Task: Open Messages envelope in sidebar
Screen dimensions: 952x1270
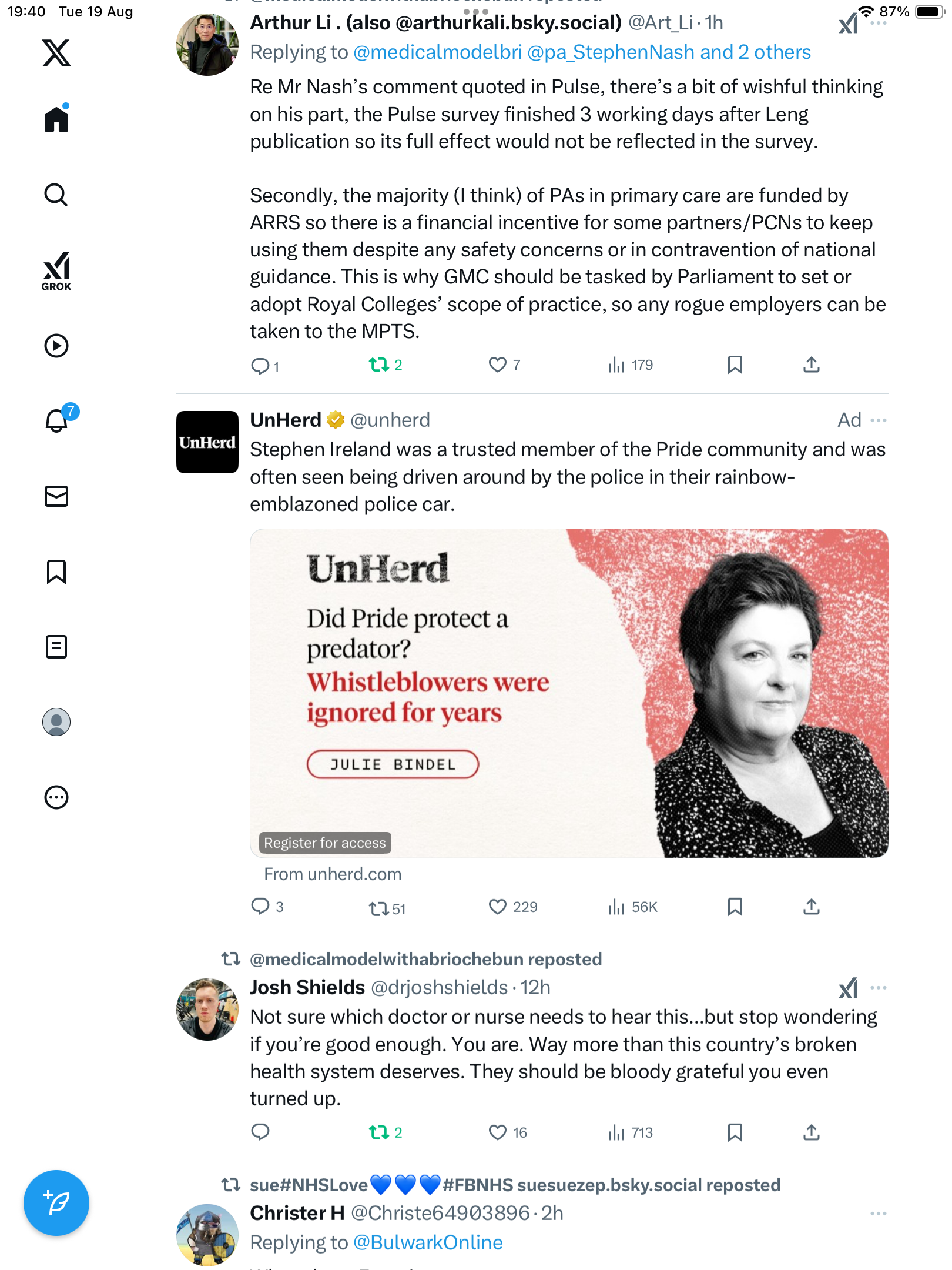Action: 56,496
